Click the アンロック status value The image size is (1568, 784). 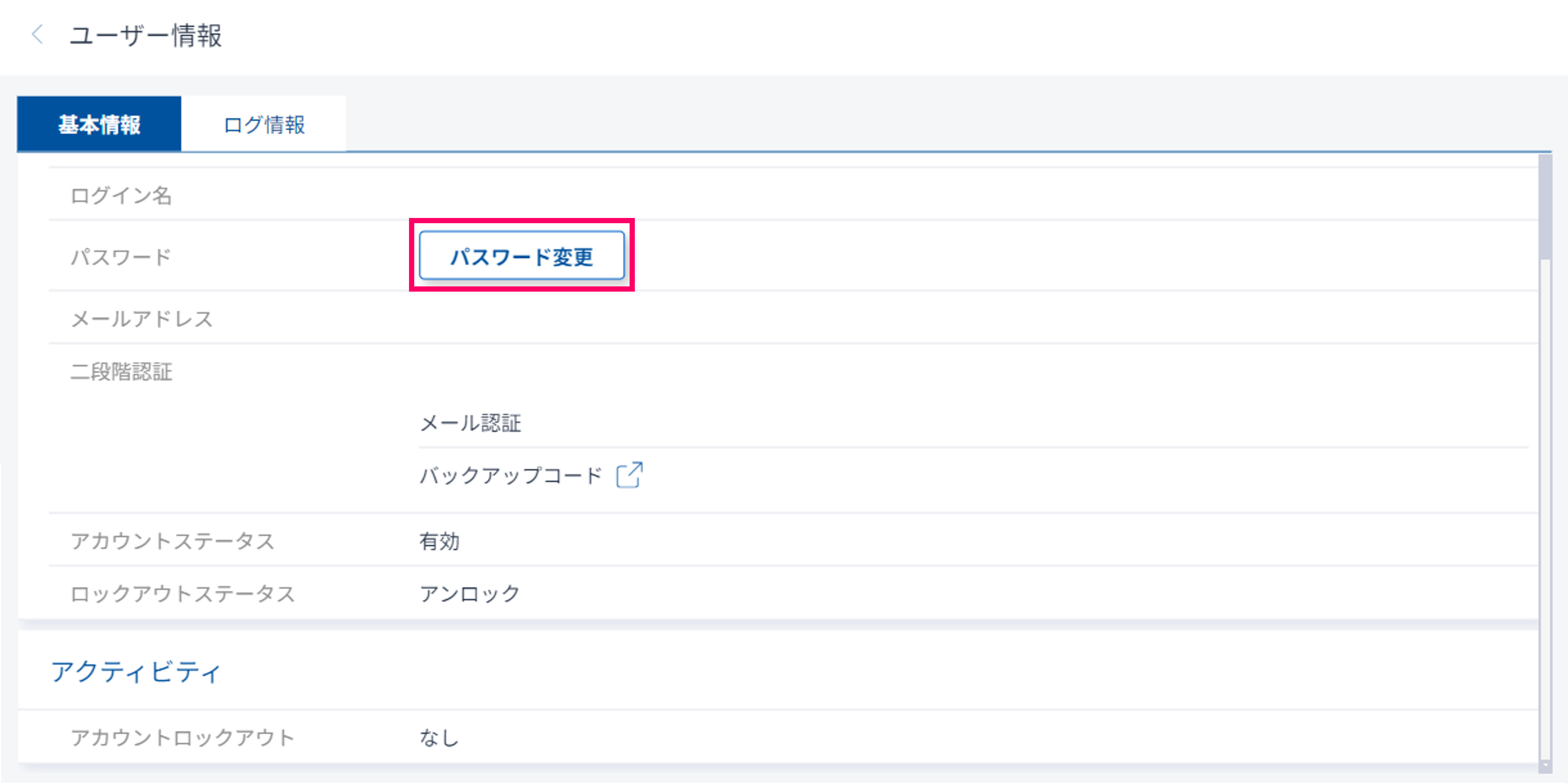tap(469, 593)
